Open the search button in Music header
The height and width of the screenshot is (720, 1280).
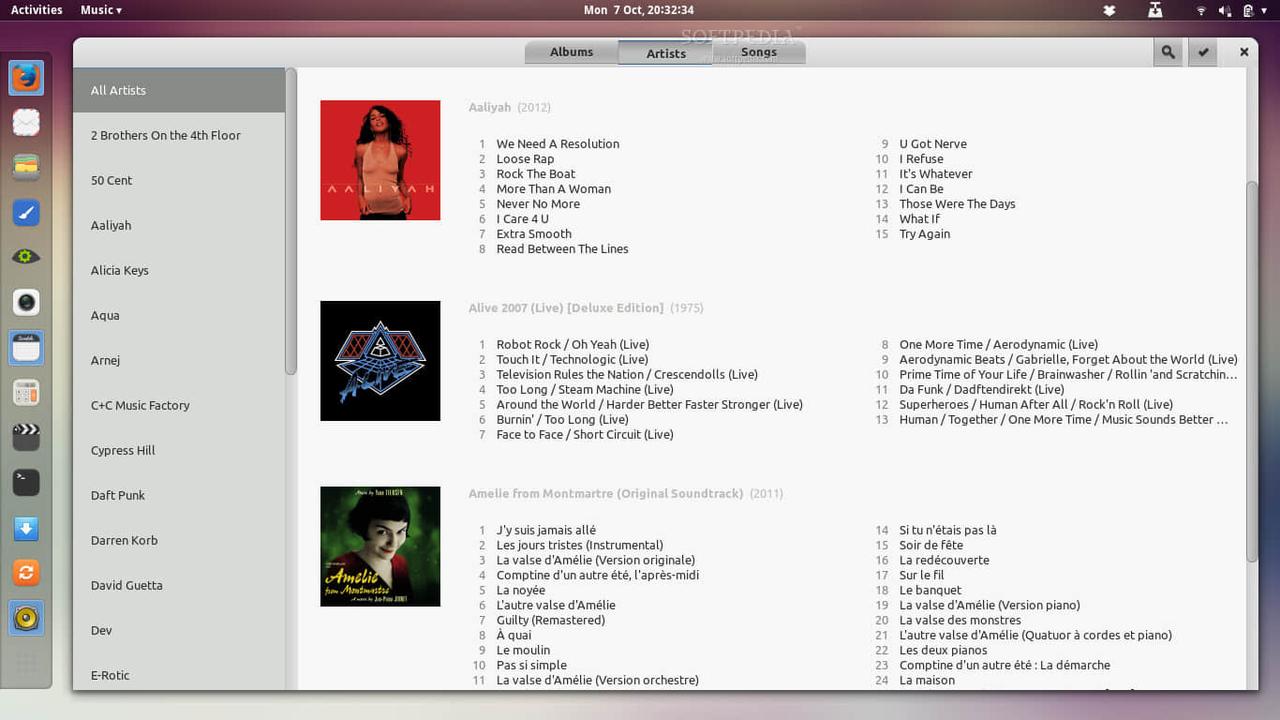(x=1167, y=52)
